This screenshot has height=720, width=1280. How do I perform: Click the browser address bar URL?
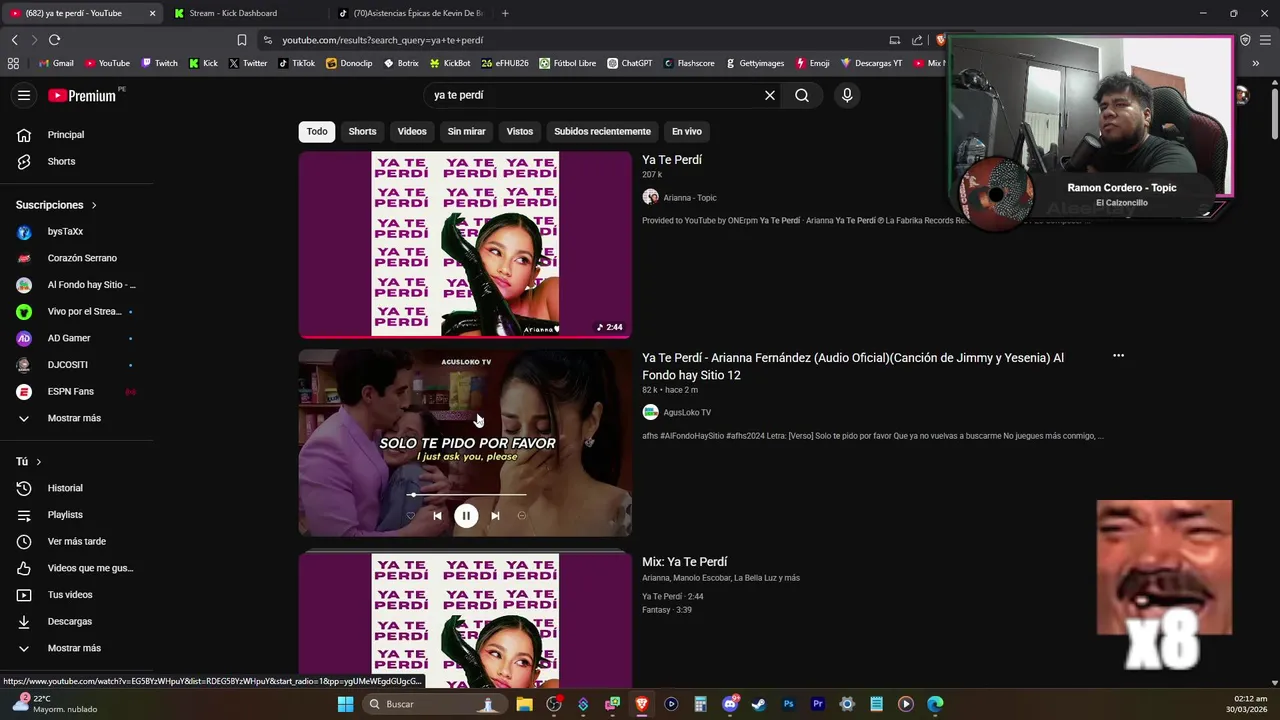click(x=382, y=40)
